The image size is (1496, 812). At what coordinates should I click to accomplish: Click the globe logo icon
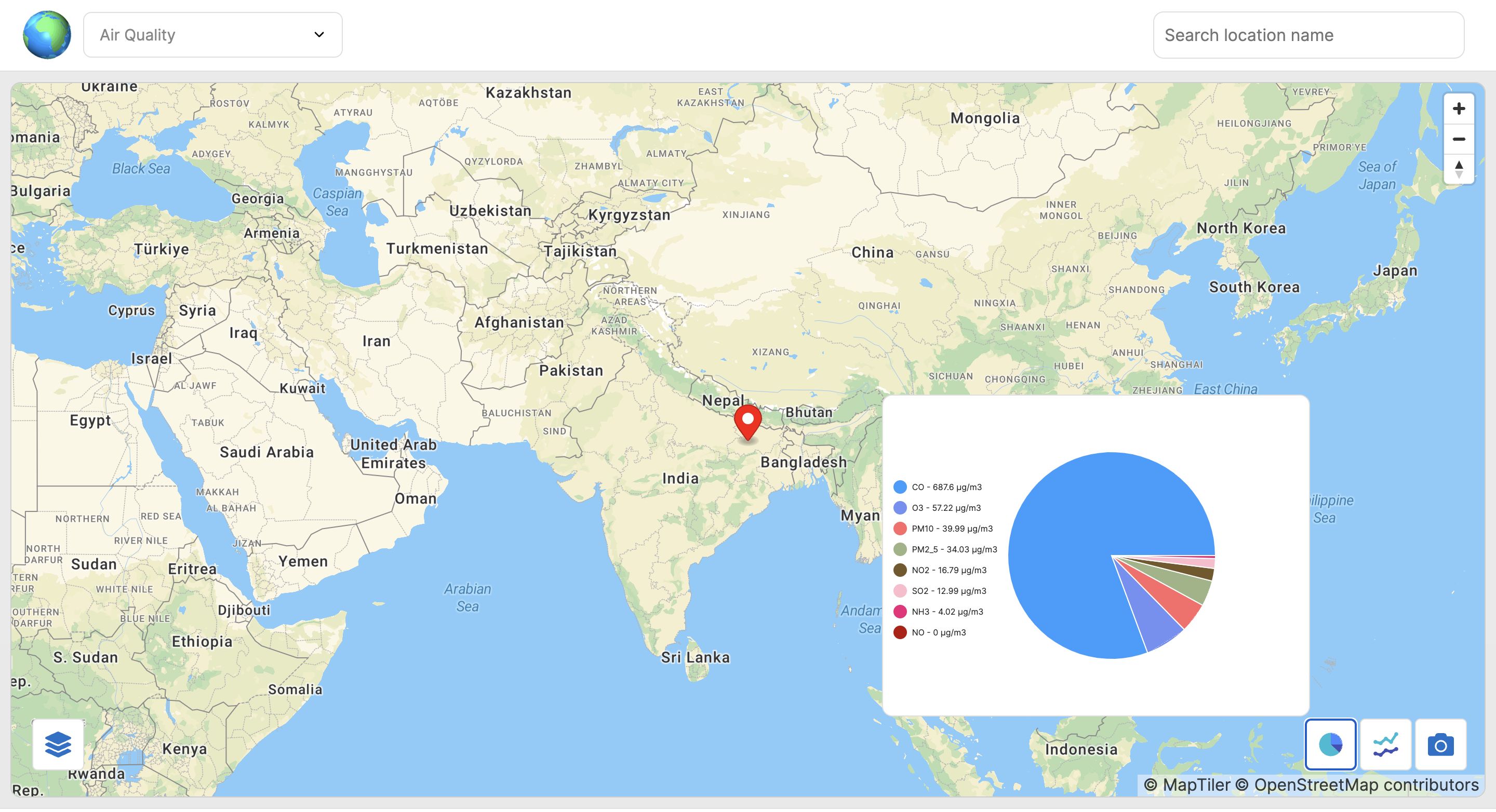click(47, 35)
